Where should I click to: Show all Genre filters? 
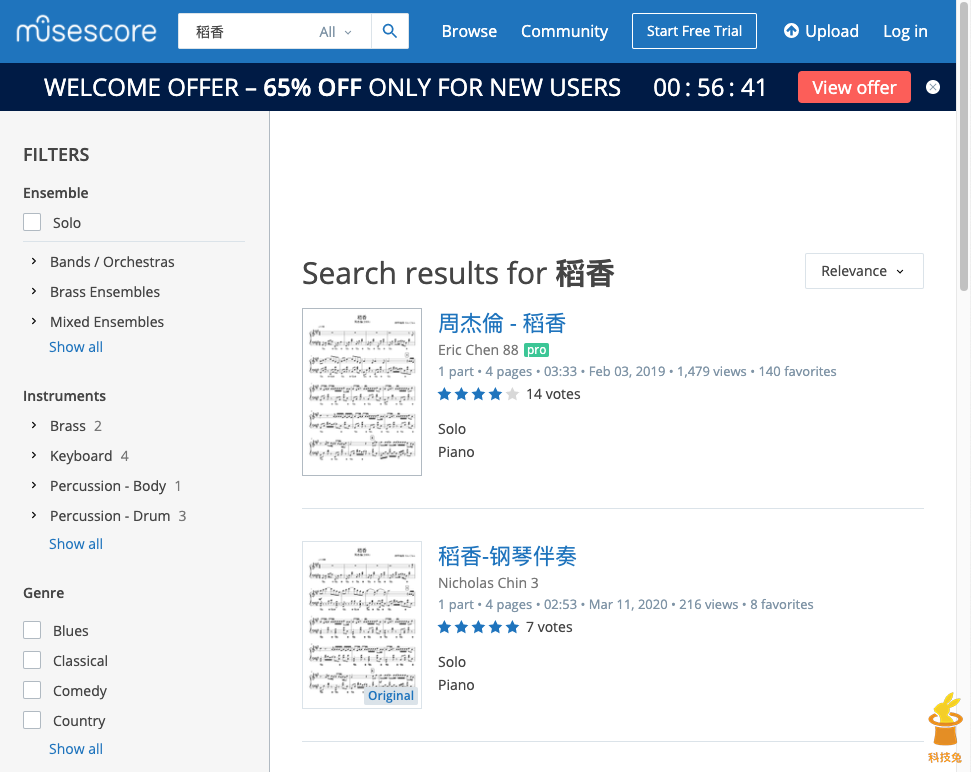coord(76,749)
